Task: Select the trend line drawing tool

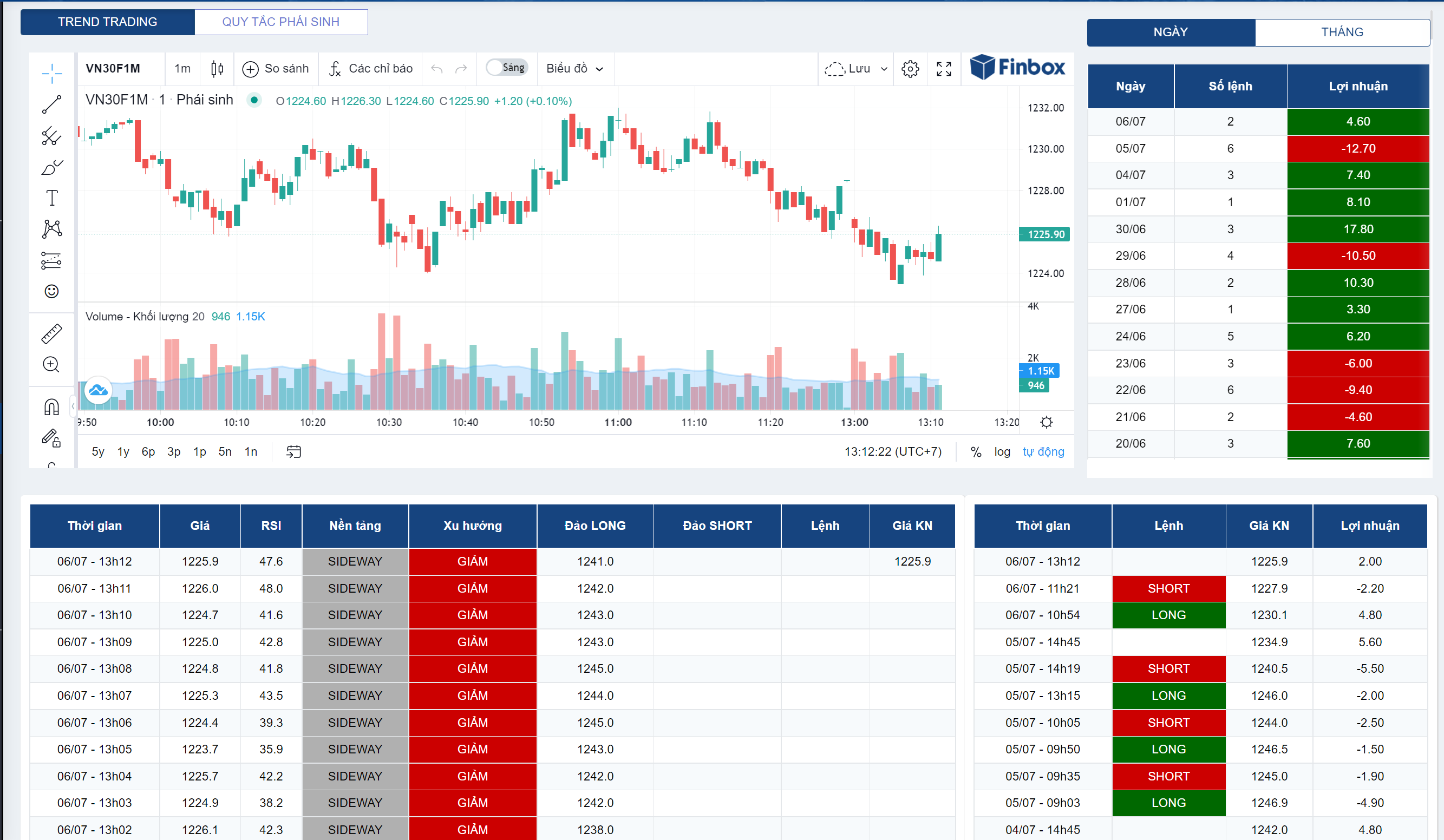Action: pyautogui.click(x=51, y=104)
